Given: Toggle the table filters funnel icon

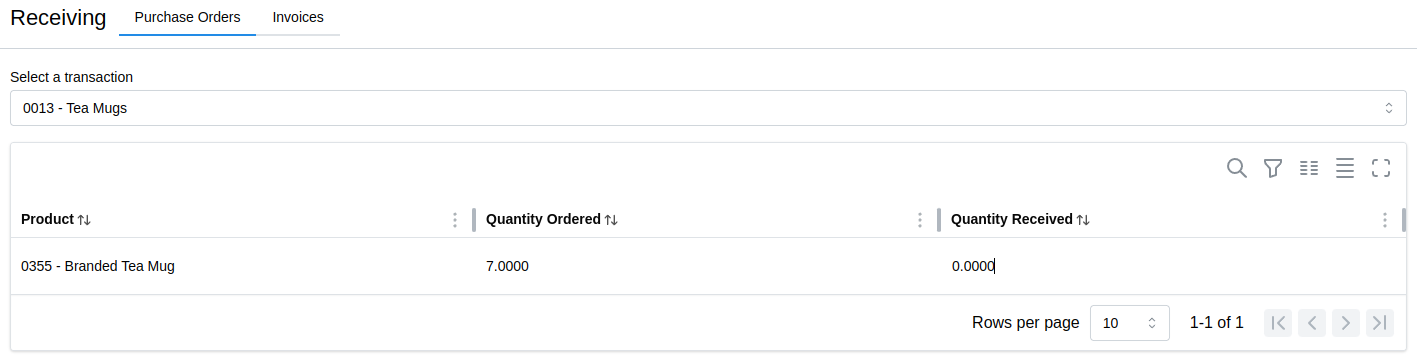Looking at the screenshot, I should click(1273, 168).
